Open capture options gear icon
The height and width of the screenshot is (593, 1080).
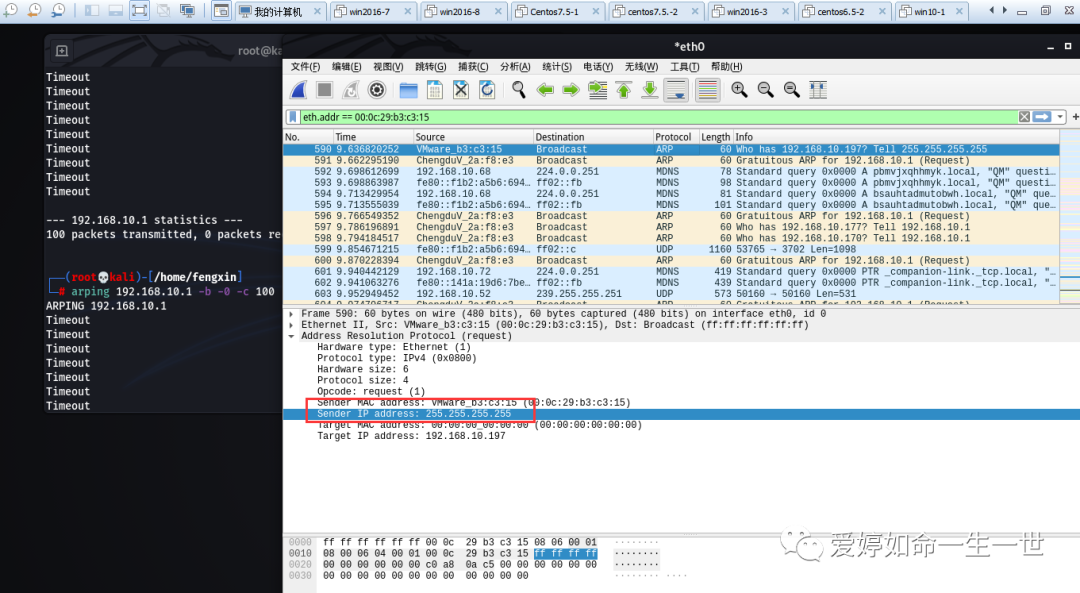point(377,90)
